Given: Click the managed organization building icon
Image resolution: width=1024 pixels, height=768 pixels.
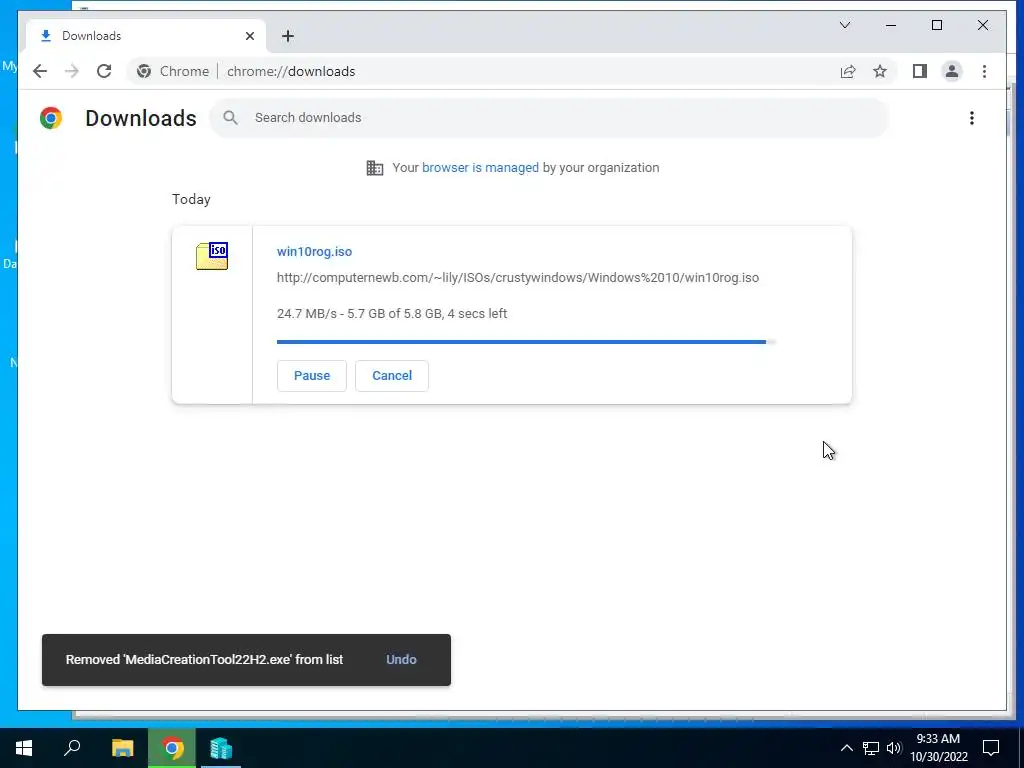Looking at the screenshot, I should [x=375, y=168].
